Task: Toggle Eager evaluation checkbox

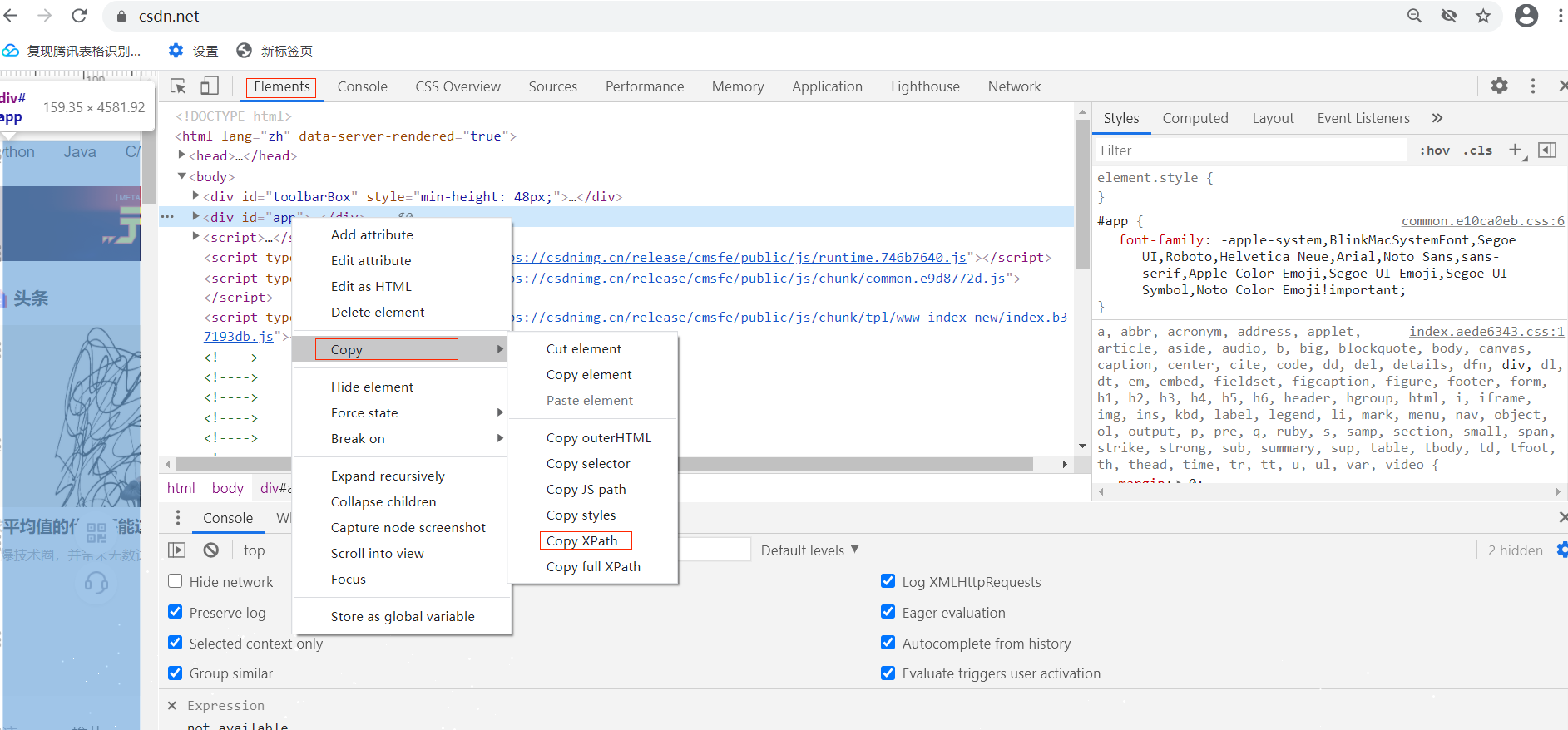Action: [x=888, y=612]
